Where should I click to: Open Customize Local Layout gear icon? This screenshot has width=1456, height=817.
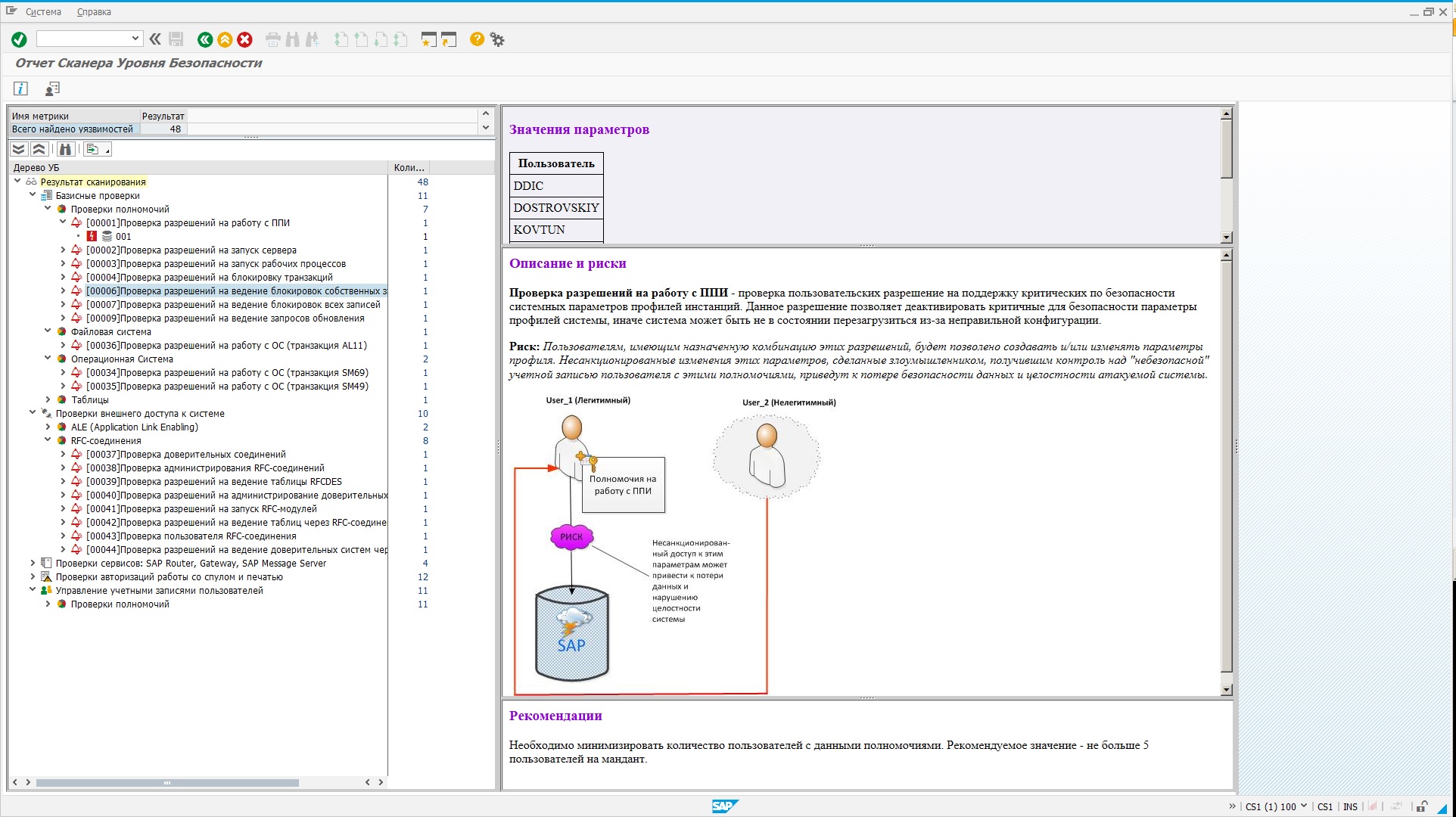[x=497, y=39]
